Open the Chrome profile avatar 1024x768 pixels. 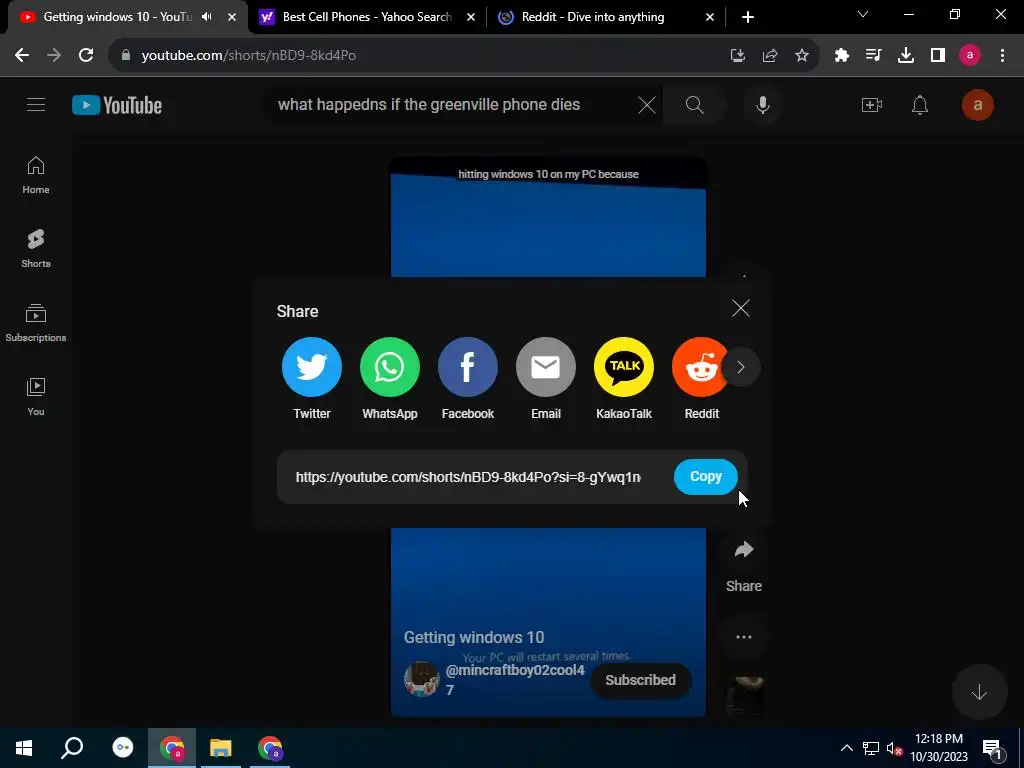point(970,56)
